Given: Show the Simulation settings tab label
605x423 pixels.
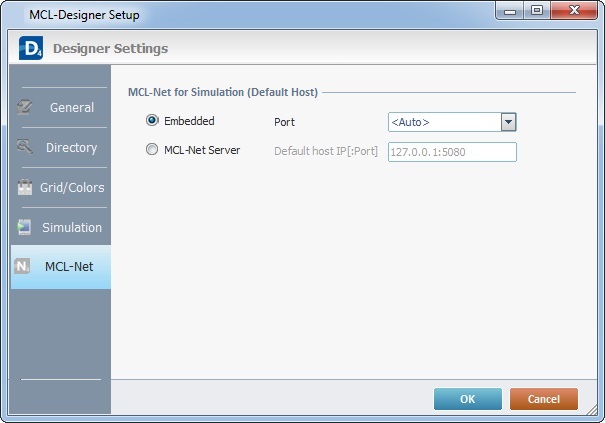Looking at the screenshot, I should pos(72,227).
